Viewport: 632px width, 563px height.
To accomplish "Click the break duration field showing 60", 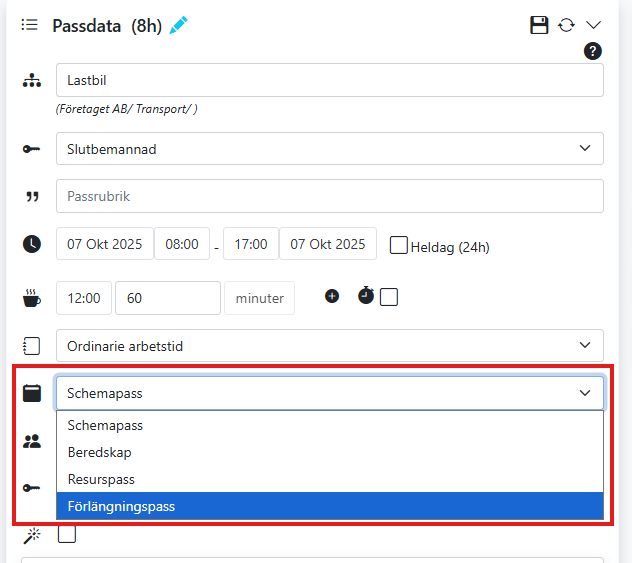I will (x=167, y=298).
